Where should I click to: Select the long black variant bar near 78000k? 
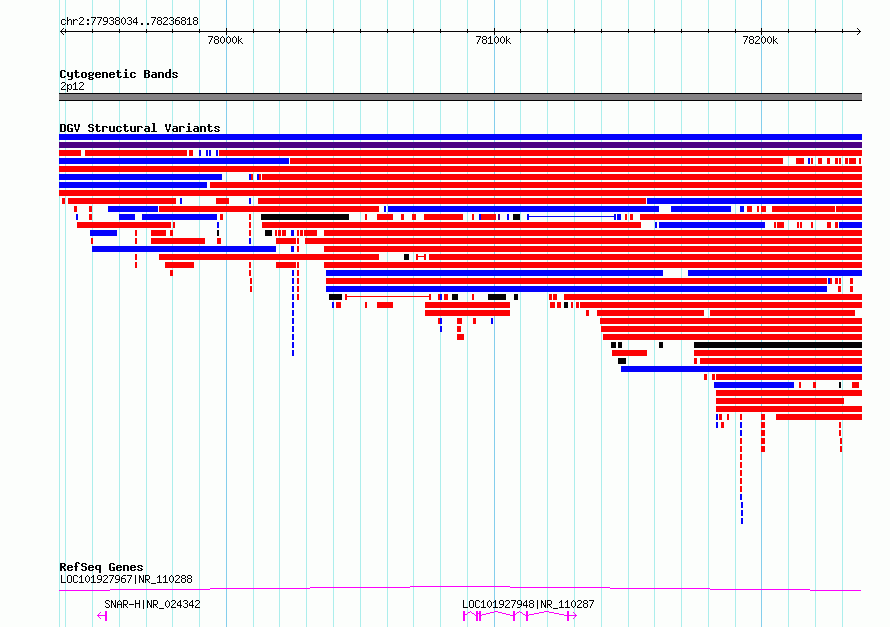305,217
